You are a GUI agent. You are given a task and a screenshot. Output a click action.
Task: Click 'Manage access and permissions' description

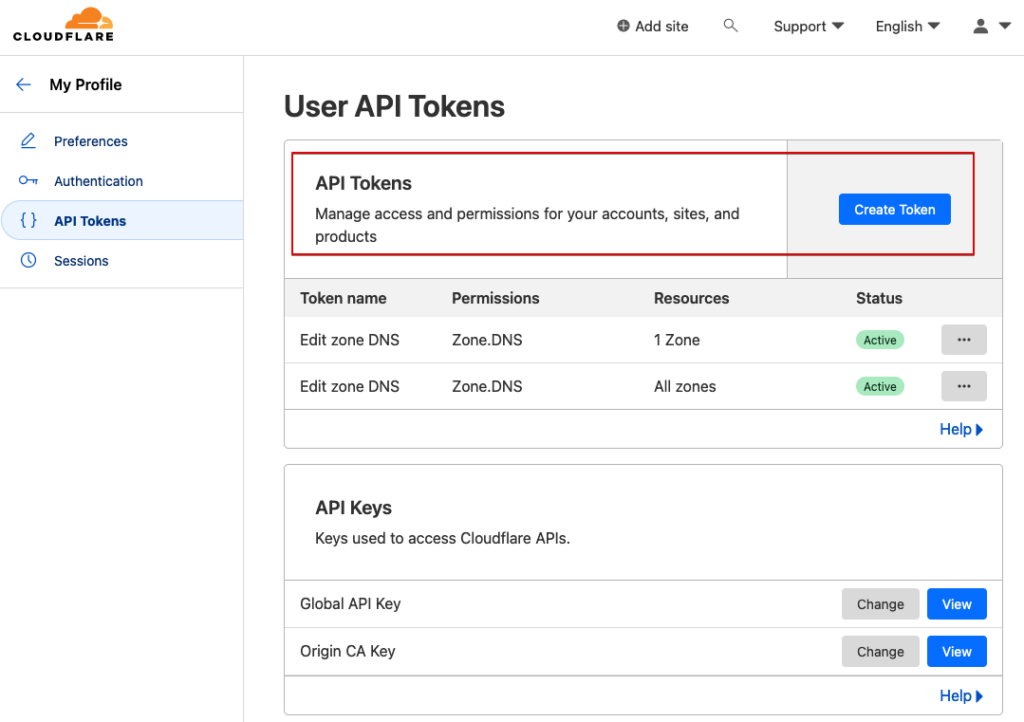[527, 225]
